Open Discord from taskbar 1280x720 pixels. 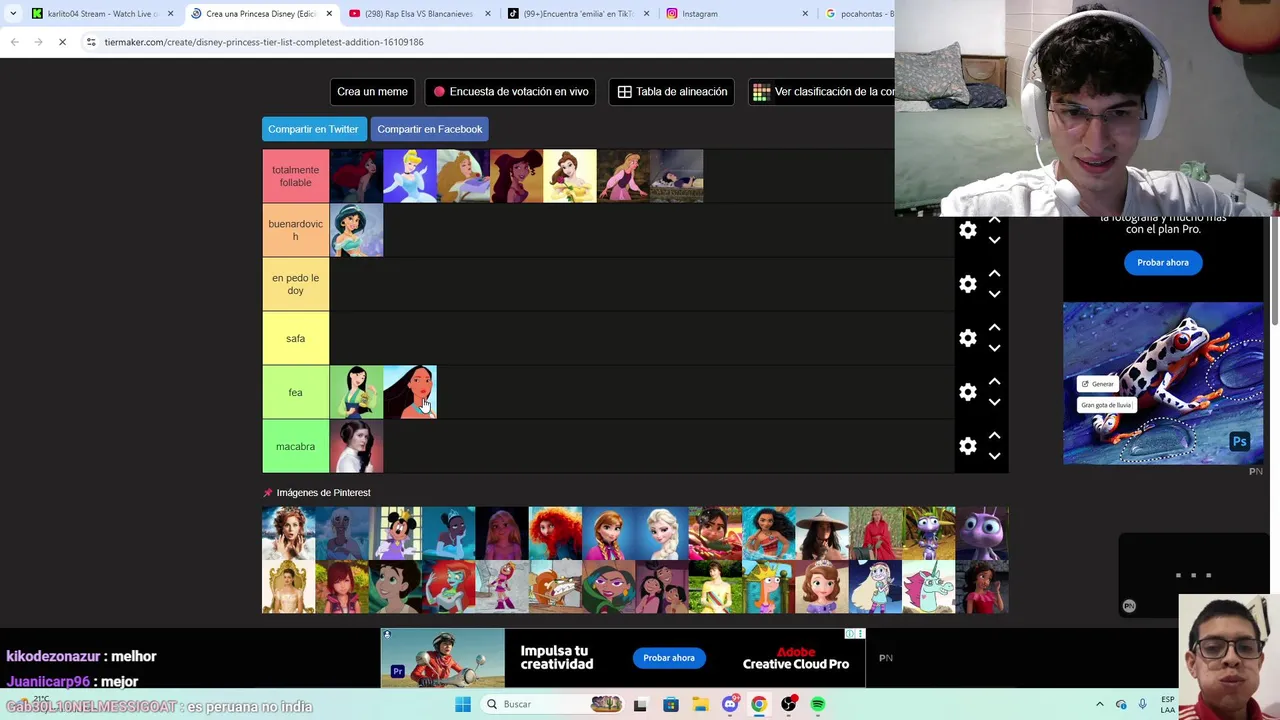coord(730,704)
